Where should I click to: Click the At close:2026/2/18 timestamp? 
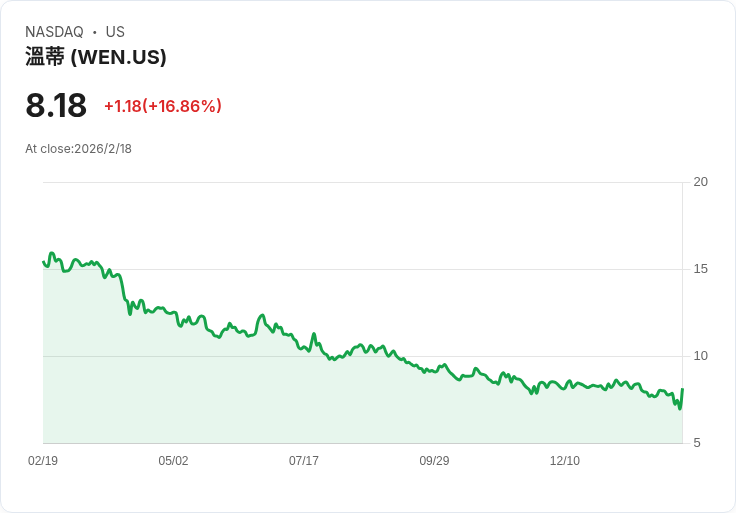pyautogui.click(x=78, y=149)
